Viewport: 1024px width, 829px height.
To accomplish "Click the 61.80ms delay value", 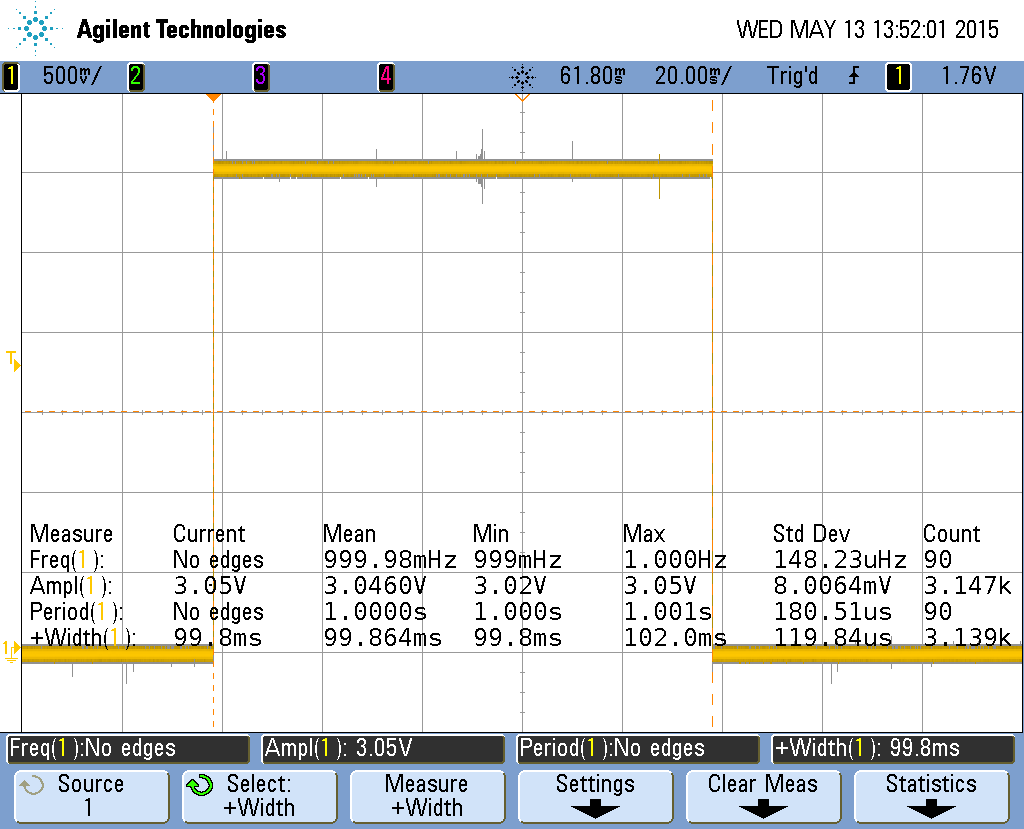I will (592, 76).
